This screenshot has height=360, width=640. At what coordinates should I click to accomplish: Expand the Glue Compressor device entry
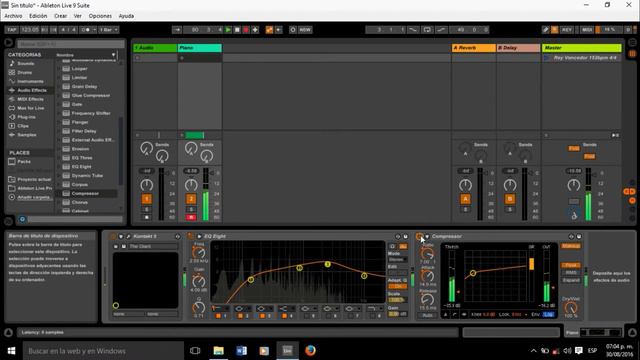pyautogui.click(x=59, y=96)
